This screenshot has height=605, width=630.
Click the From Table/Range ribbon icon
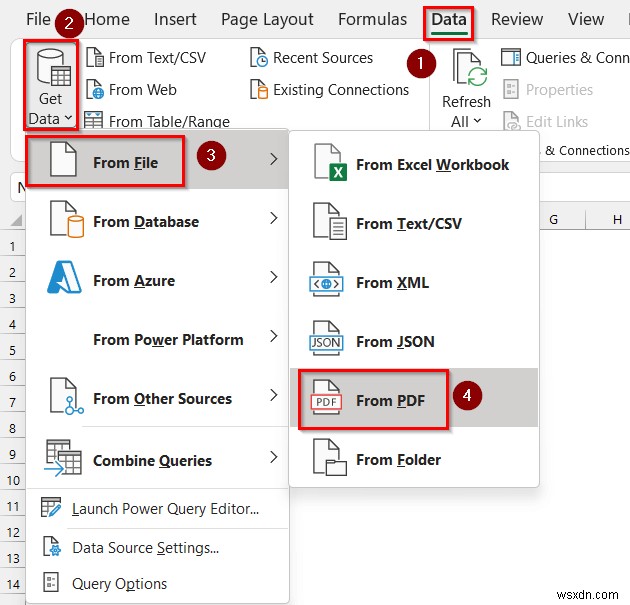point(94,120)
